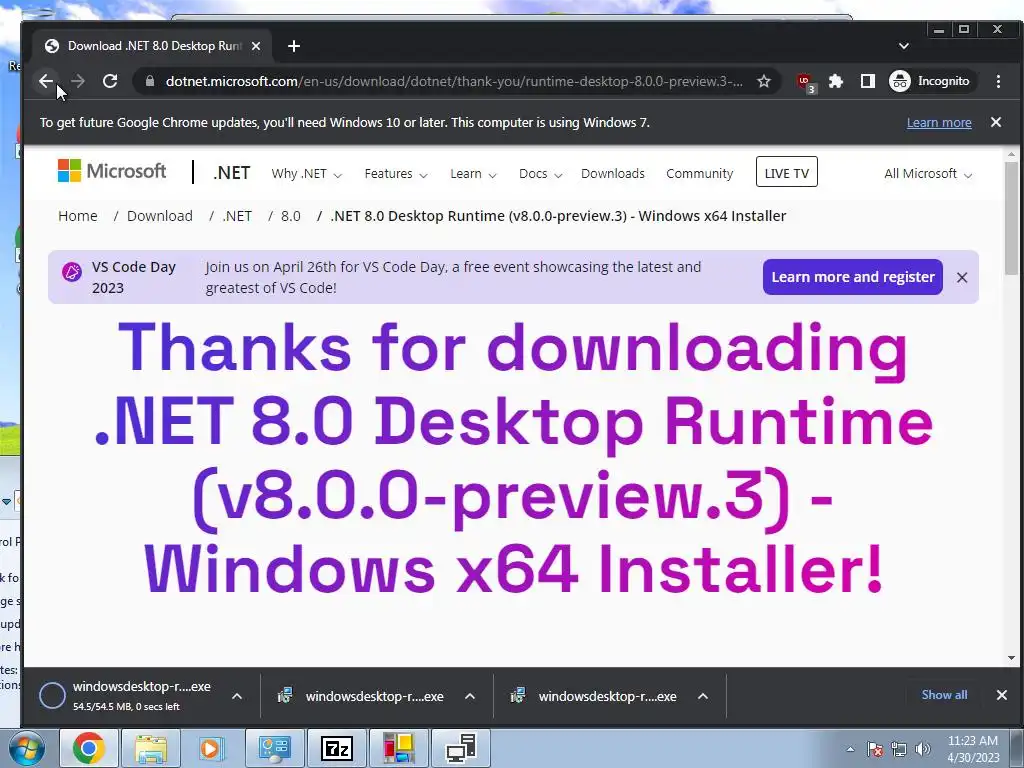Open Windows Explorer from taskbar
1024x768 pixels.
coord(151,748)
